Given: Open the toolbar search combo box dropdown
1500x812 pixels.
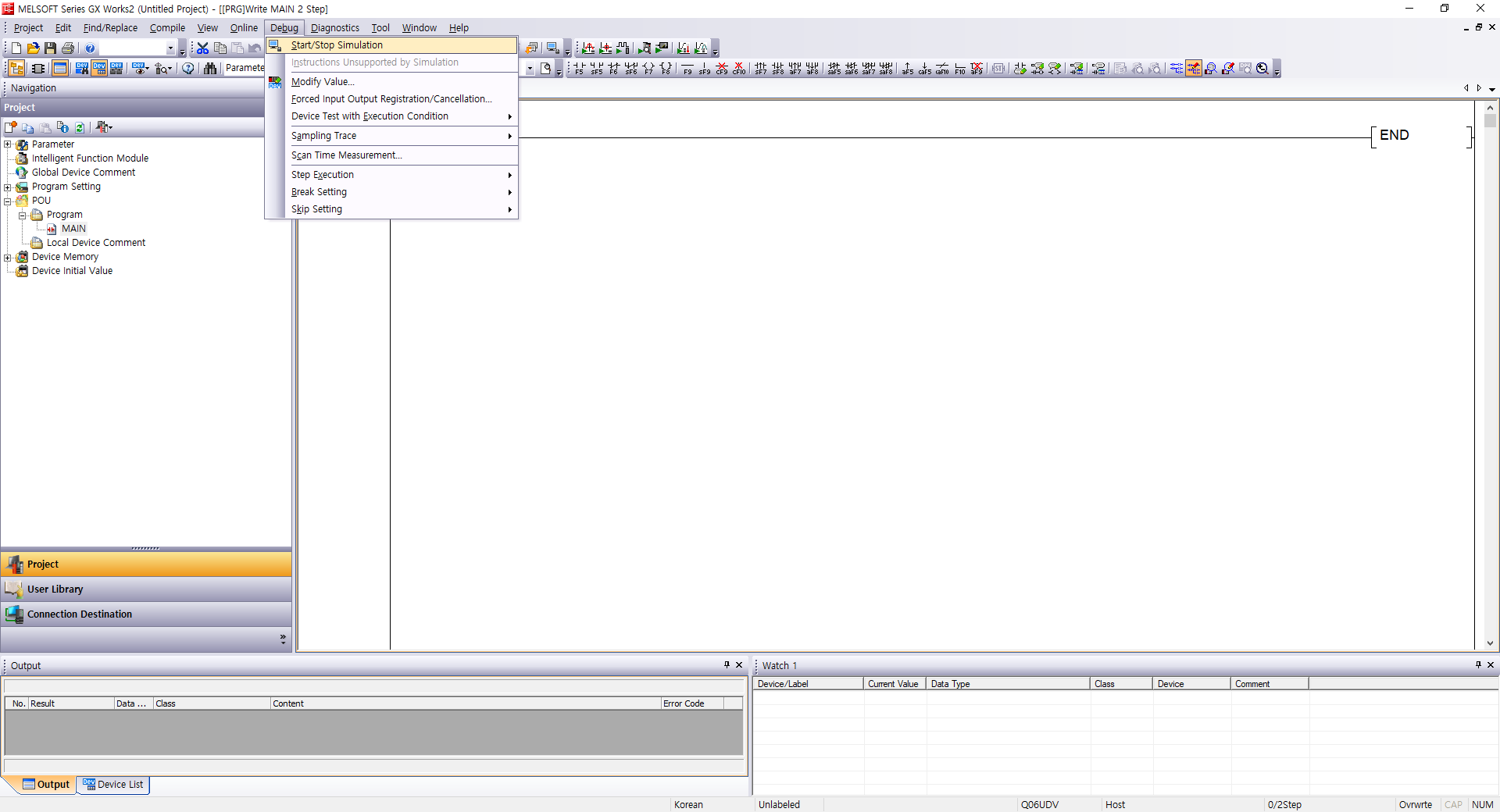Looking at the screenshot, I should [170, 48].
